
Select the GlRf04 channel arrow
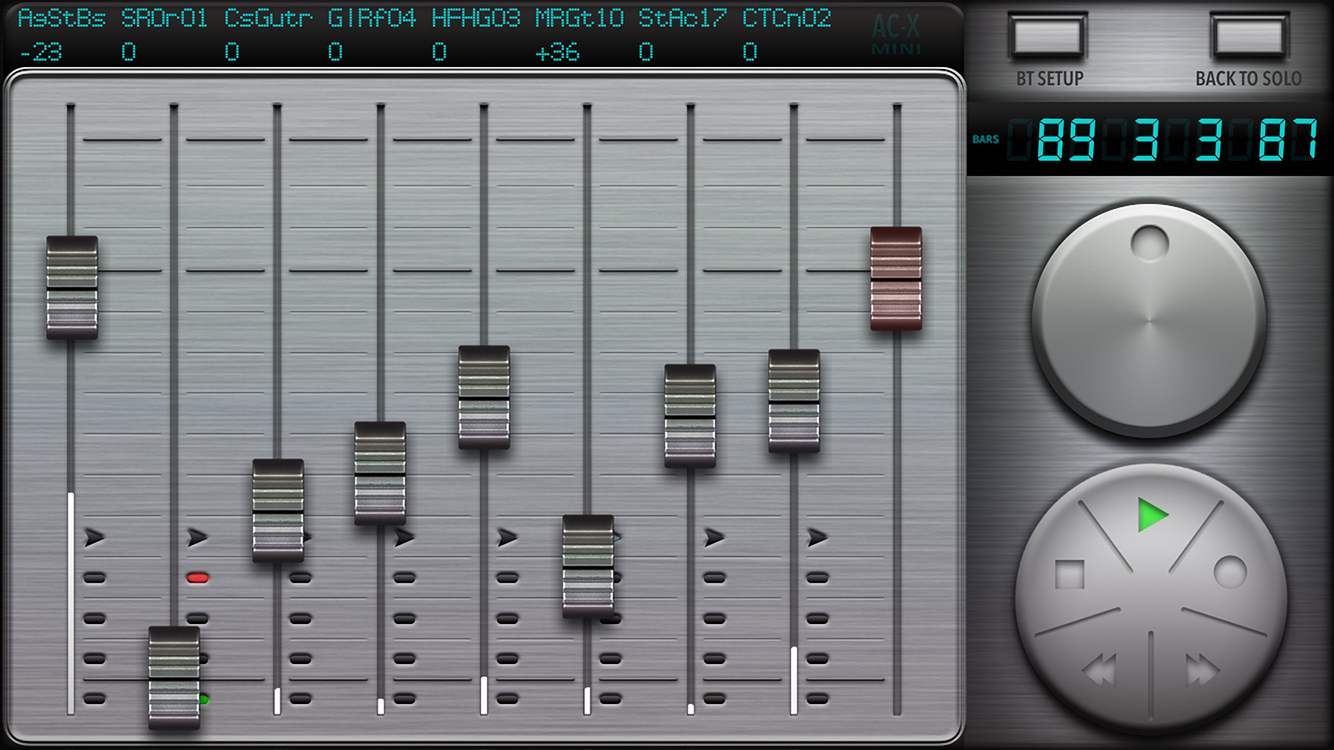[x=404, y=538]
